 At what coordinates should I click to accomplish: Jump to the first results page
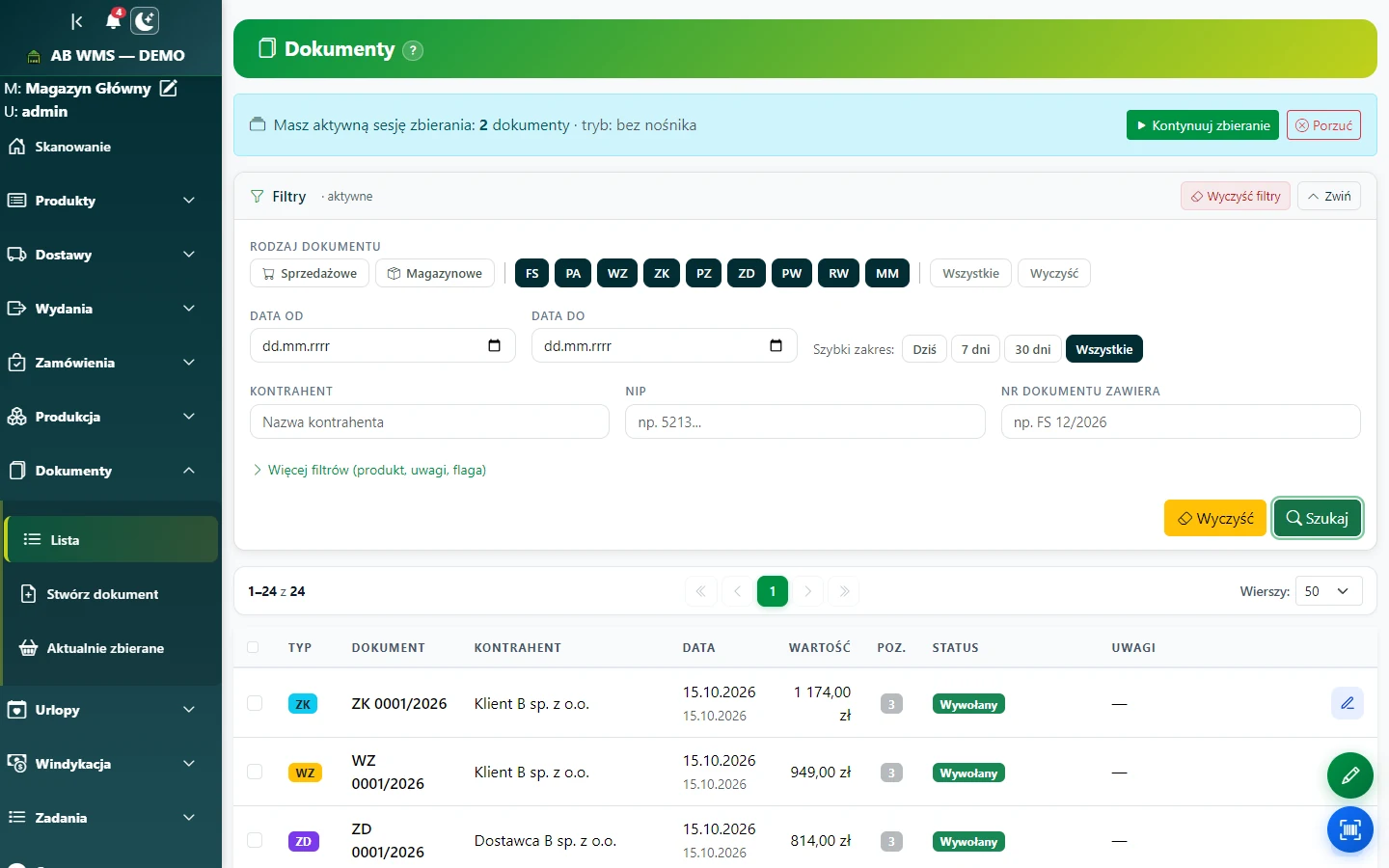701,591
